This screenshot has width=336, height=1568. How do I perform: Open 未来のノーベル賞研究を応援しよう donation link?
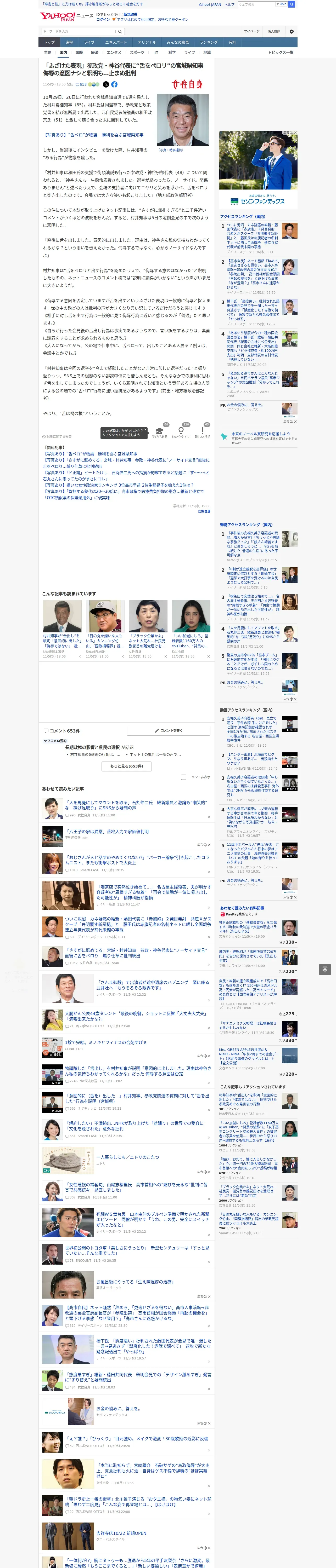tap(259, 438)
